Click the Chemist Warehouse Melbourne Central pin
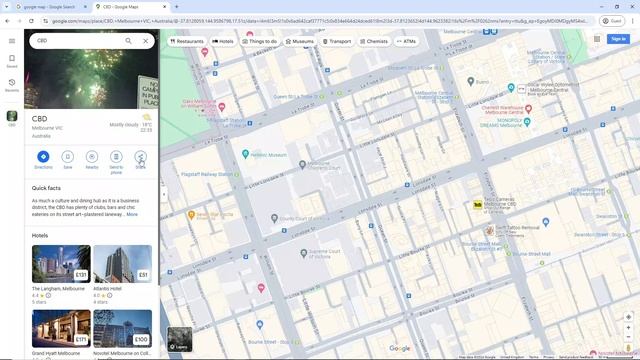The image size is (640, 360). [x=528, y=109]
